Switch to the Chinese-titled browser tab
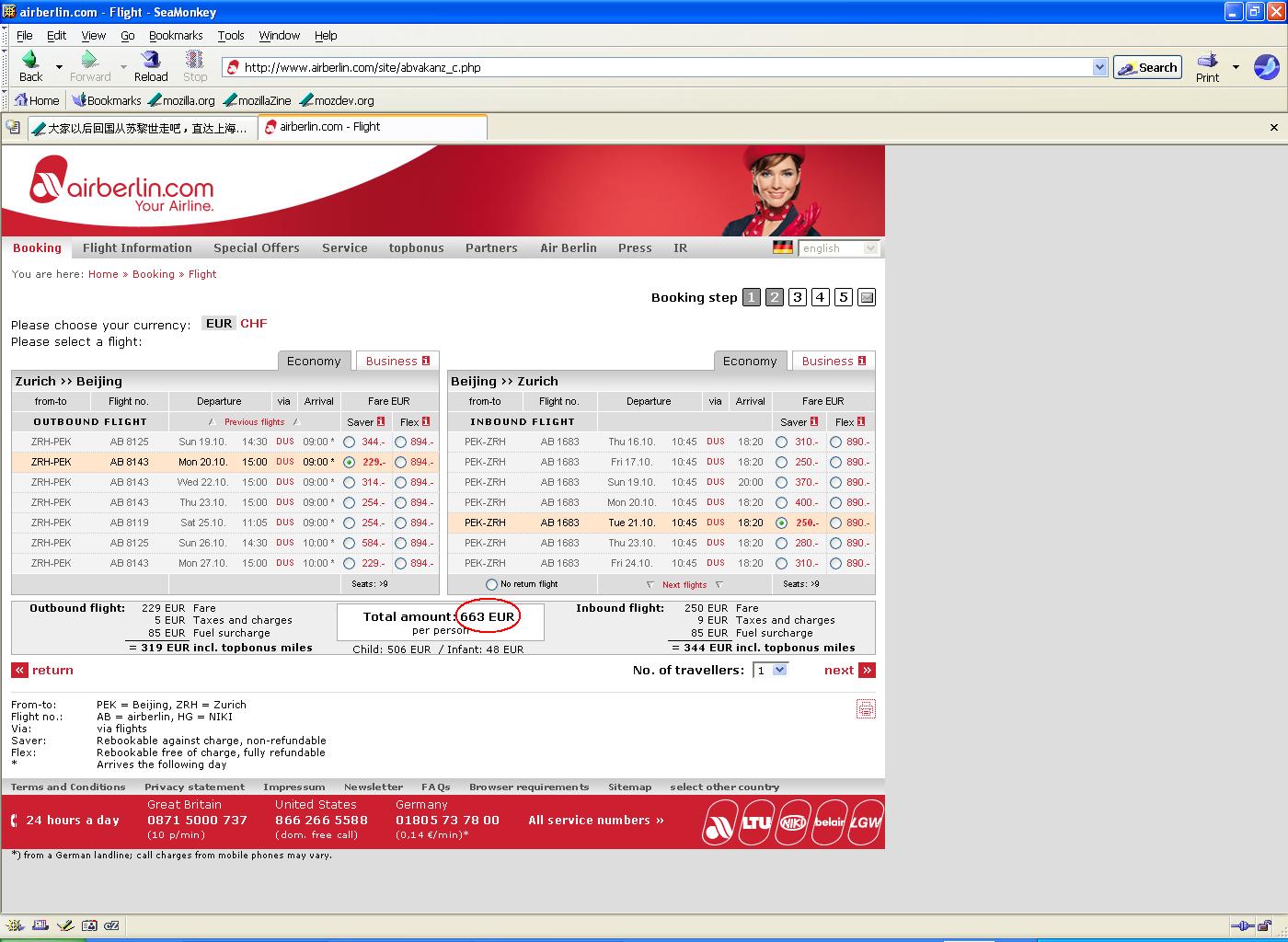The image size is (1288, 942). (141, 128)
